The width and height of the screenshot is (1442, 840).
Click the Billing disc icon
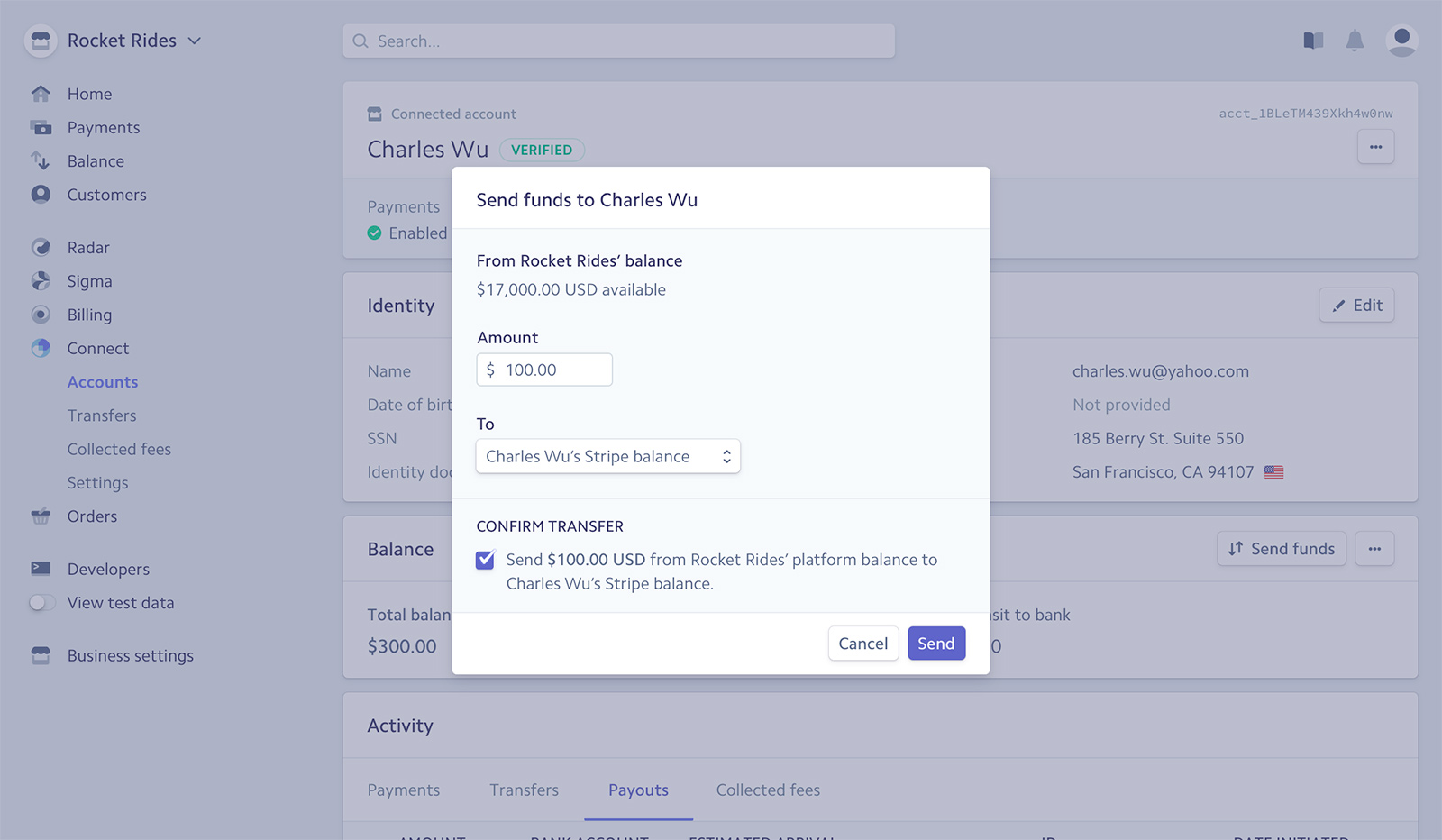41,315
